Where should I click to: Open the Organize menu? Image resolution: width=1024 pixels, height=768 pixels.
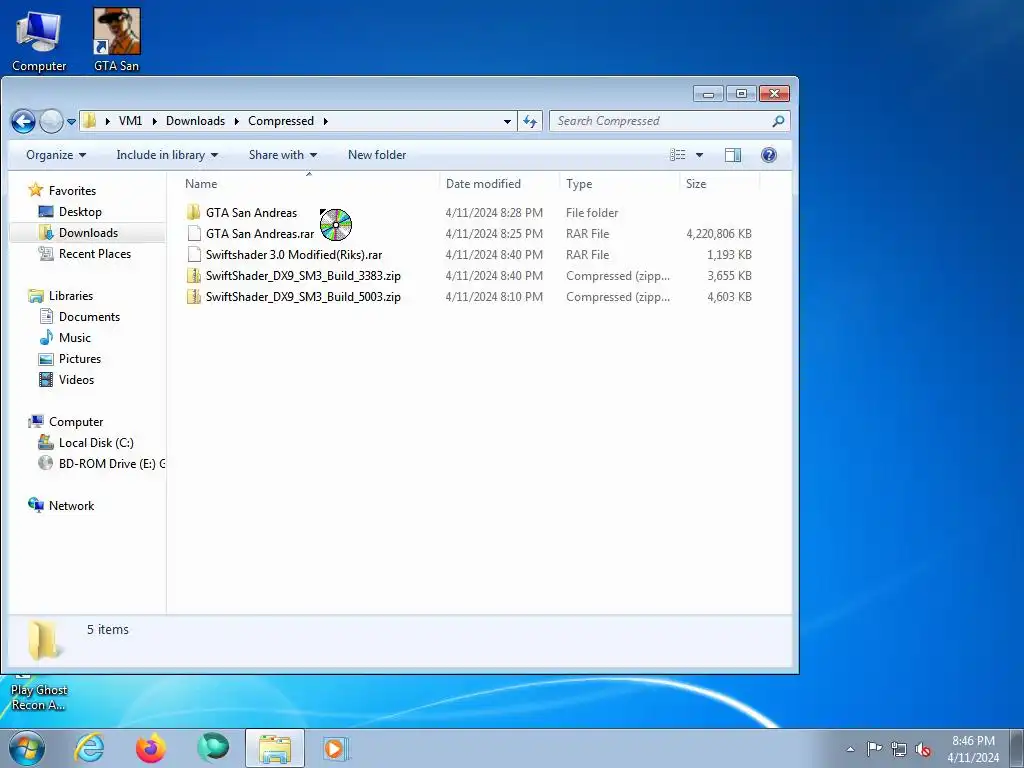click(x=56, y=155)
